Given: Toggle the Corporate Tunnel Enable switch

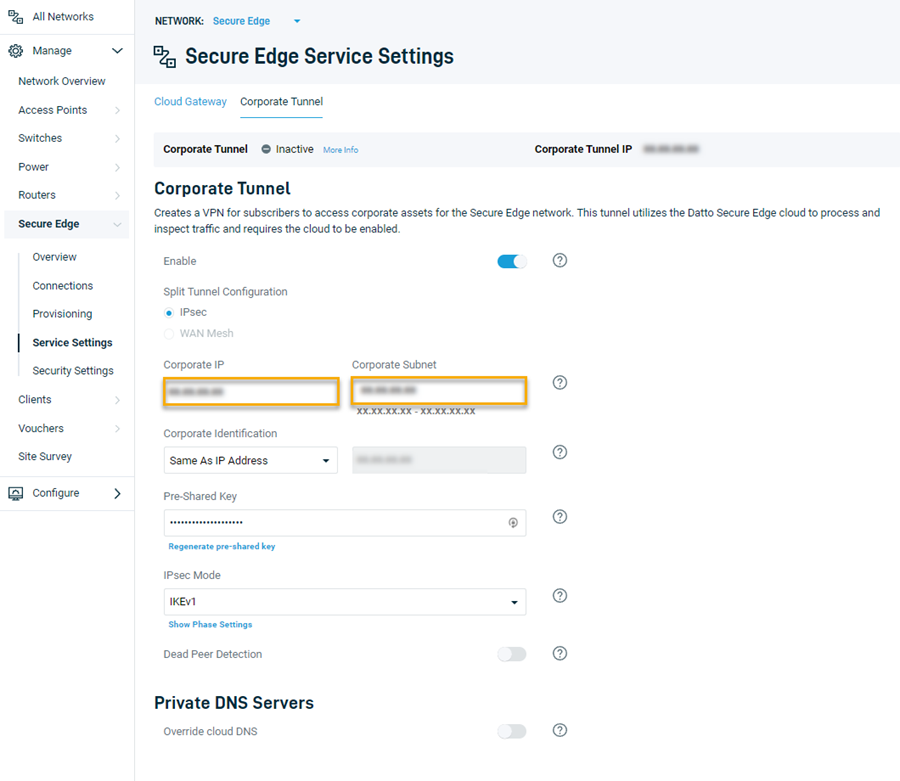Looking at the screenshot, I should (x=512, y=262).
